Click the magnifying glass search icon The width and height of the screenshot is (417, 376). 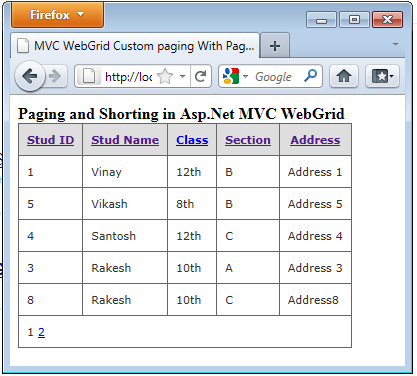pyautogui.click(x=310, y=76)
